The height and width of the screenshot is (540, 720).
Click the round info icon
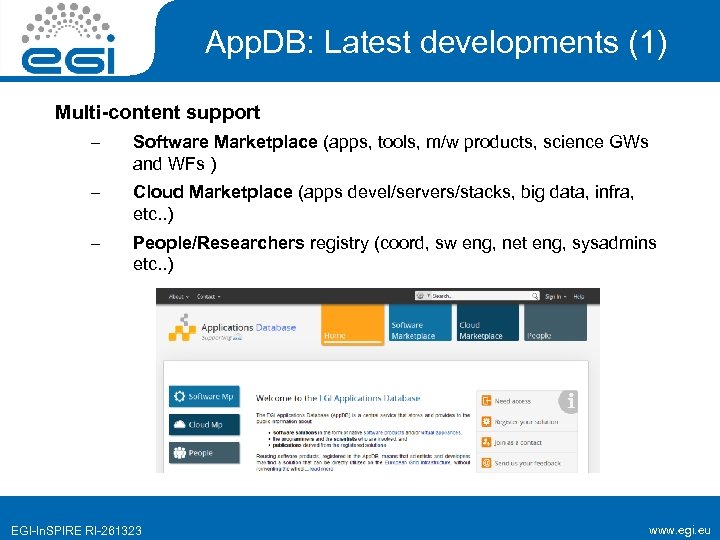click(x=568, y=402)
